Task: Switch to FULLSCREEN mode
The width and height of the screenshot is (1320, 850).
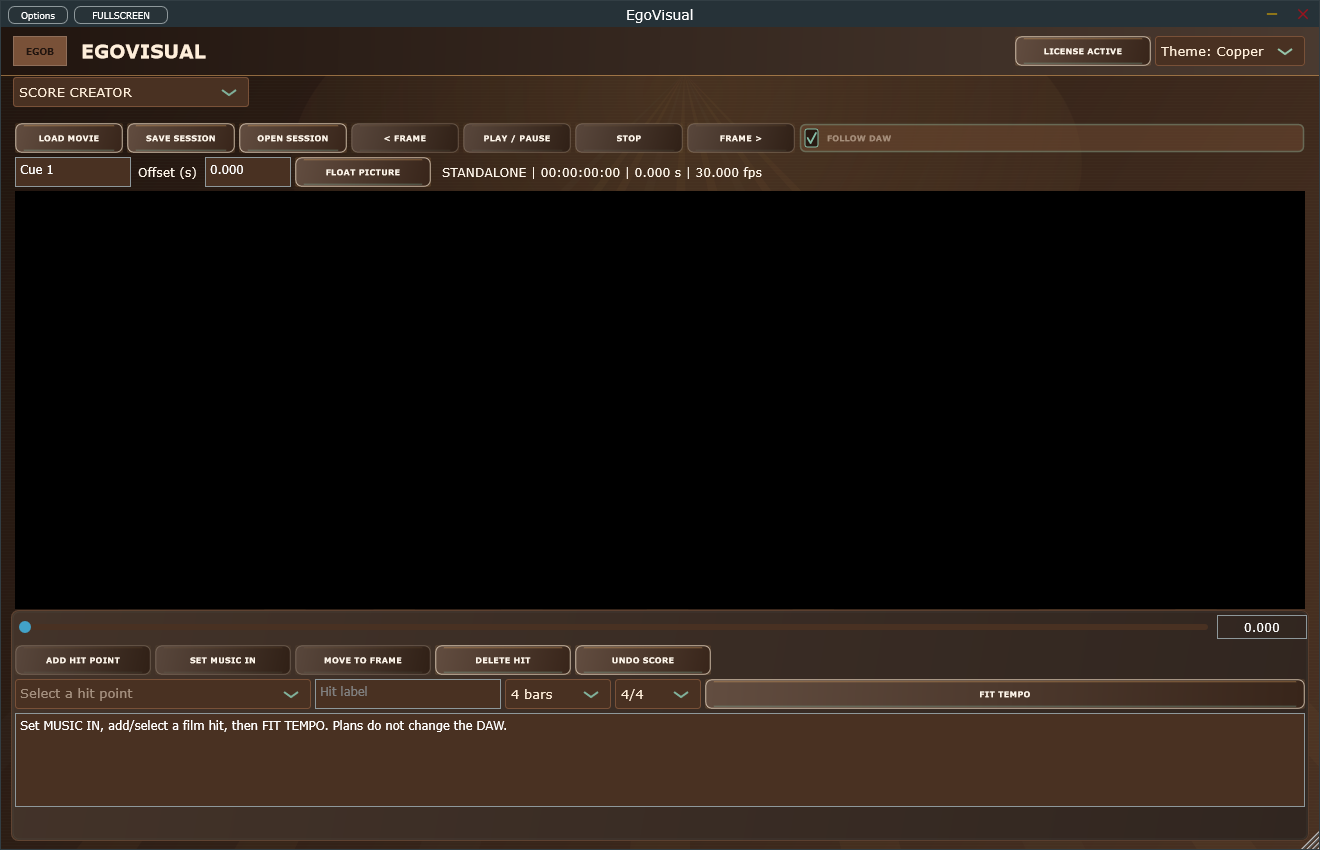Action: click(121, 15)
